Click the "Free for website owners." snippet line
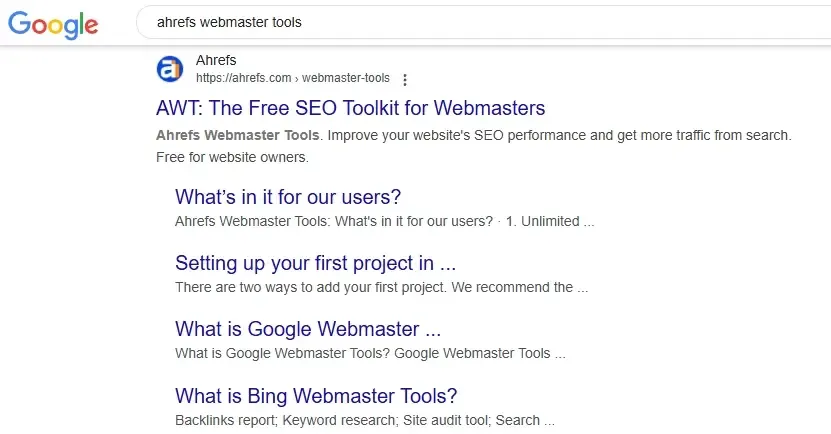831x434 pixels. click(x=232, y=157)
